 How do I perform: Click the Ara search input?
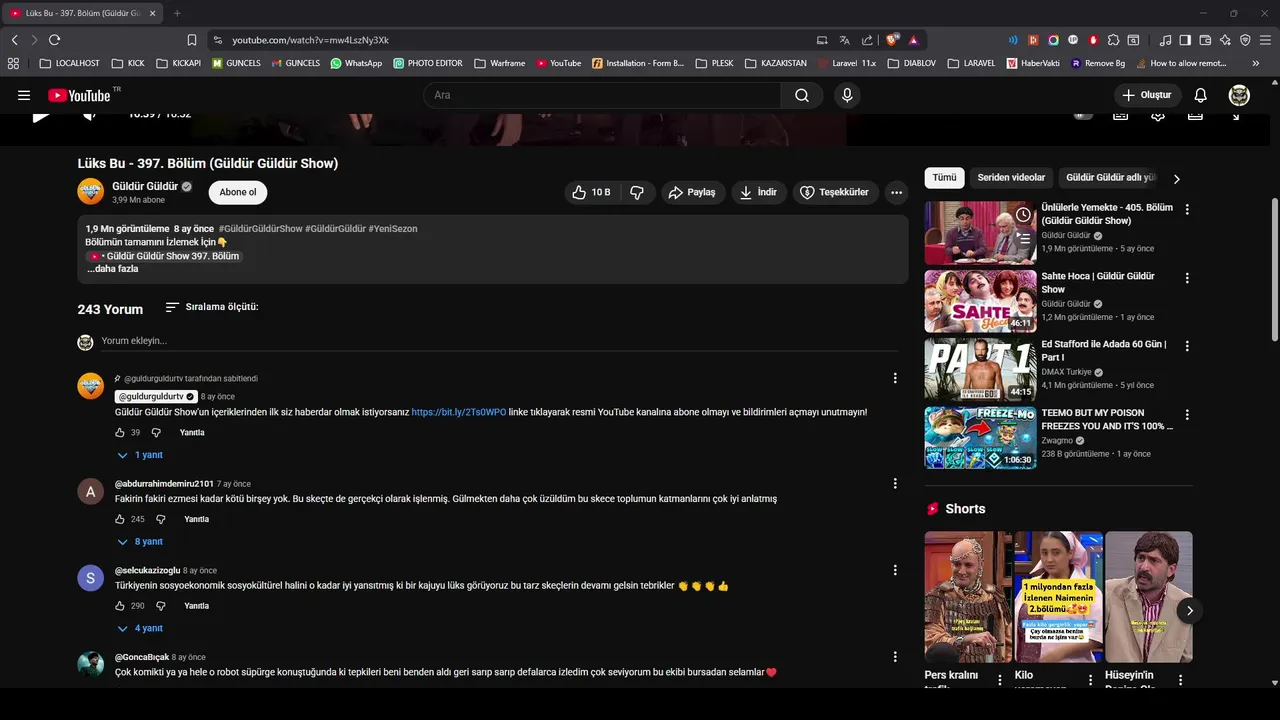[602, 95]
